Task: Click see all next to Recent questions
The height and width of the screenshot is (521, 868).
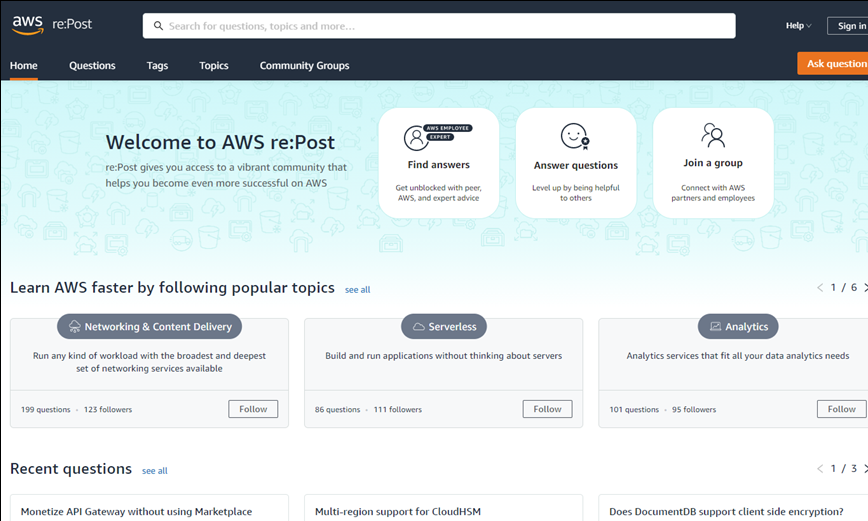Action: coord(154,471)
